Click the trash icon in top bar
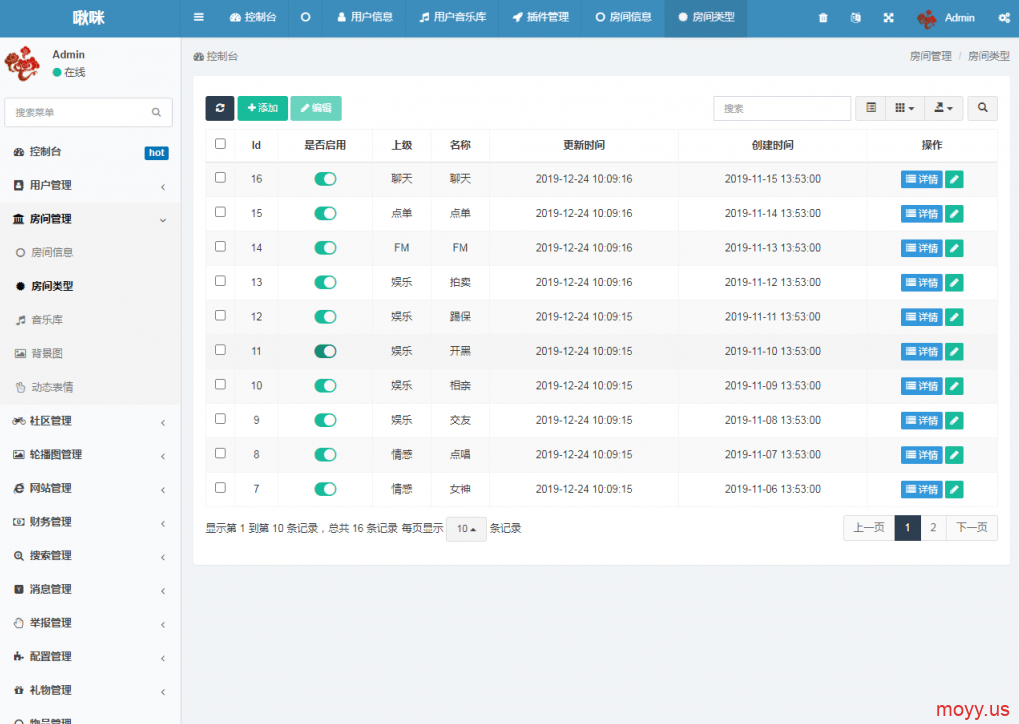The height and width of the screenshot is (724, 1019). [x=823, y=18]
